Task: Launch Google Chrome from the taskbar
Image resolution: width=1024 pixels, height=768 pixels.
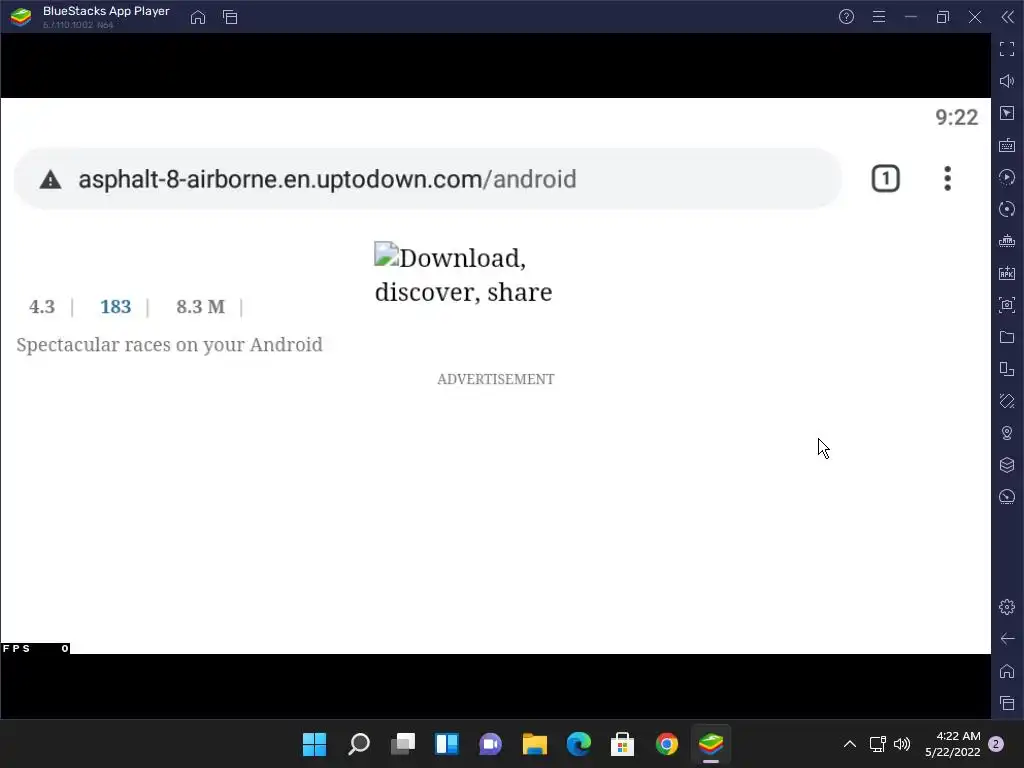Action: pyautogui.click(x=667, y=744)
